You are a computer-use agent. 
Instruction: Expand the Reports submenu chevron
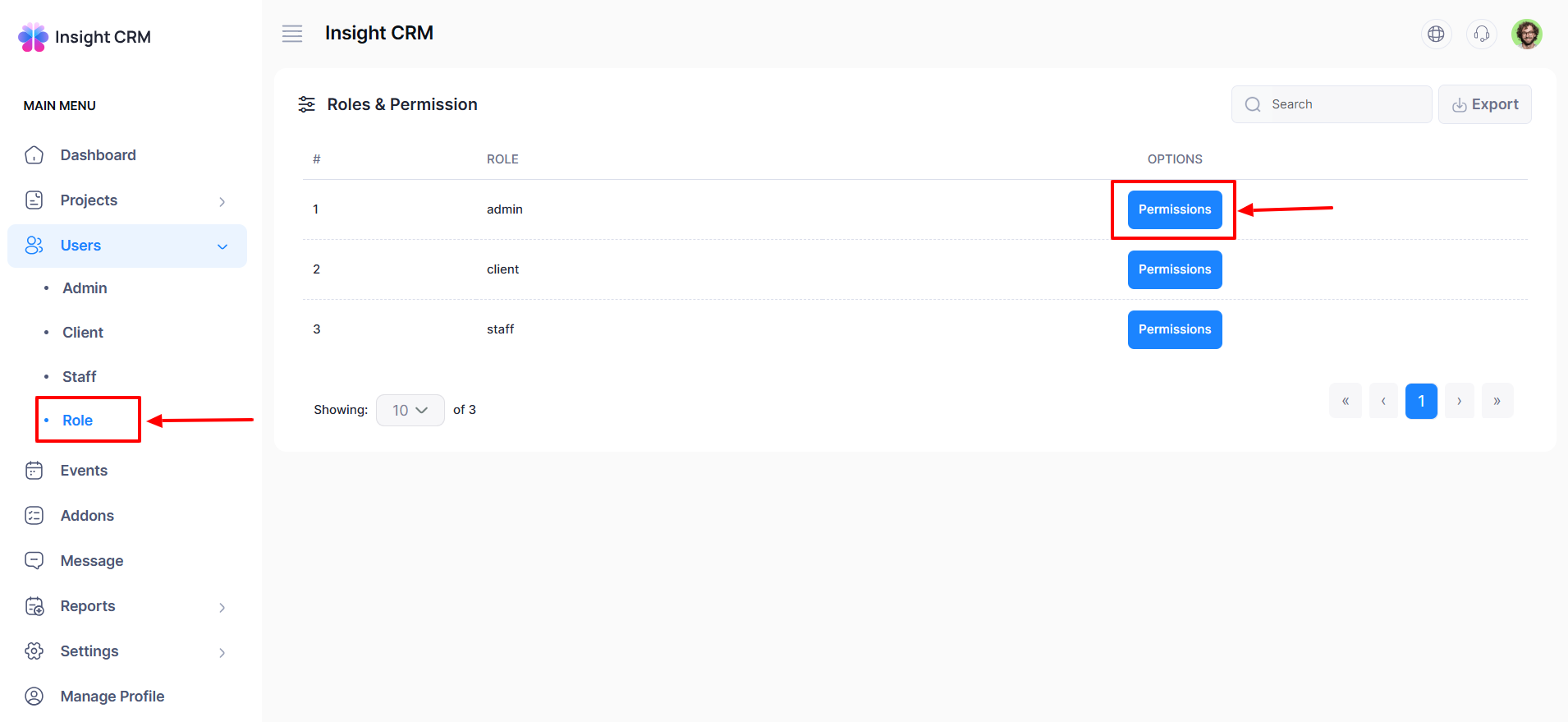[x=222, y=607]
